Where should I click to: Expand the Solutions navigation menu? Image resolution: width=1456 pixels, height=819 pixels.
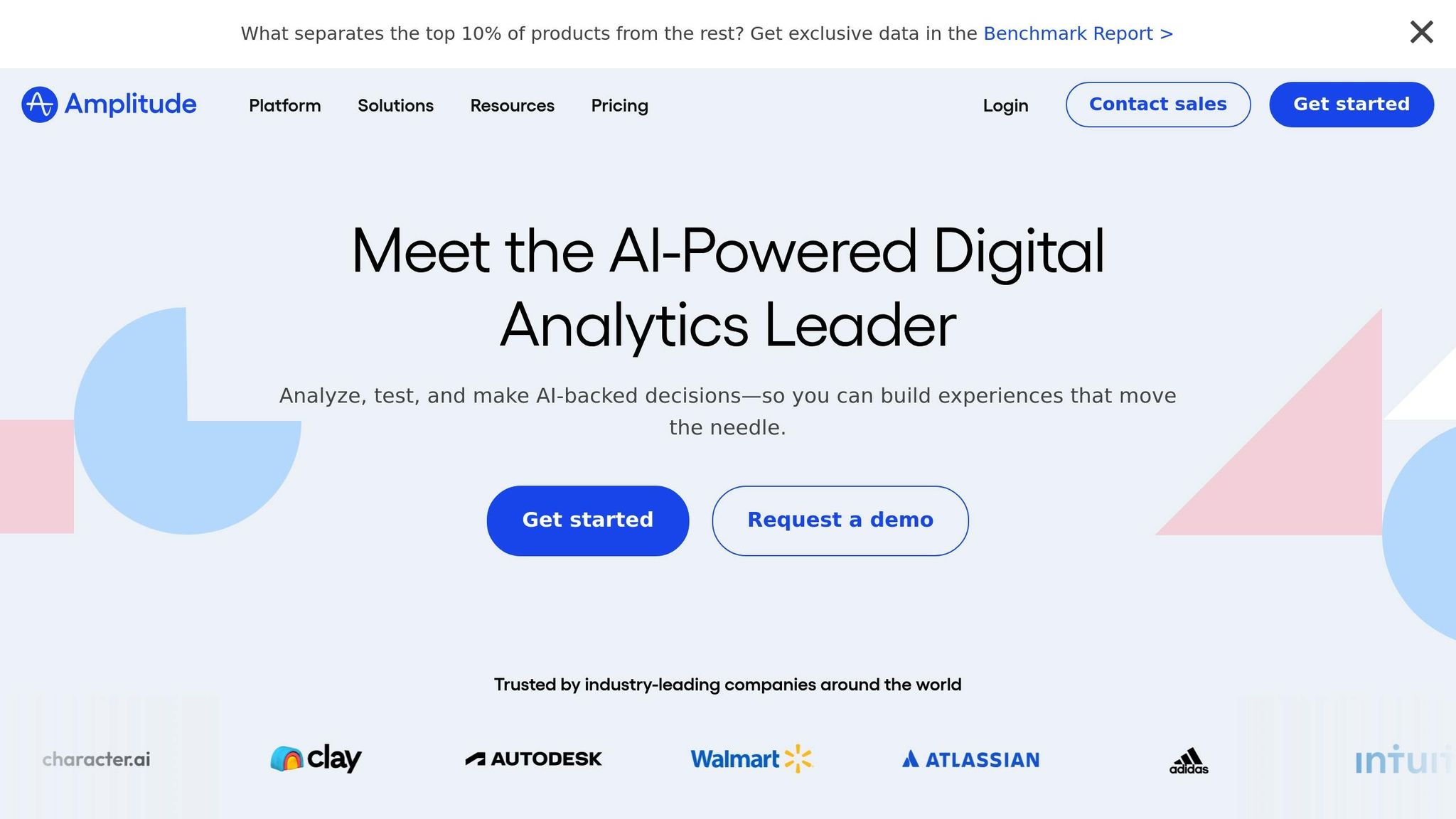[395, 105]
